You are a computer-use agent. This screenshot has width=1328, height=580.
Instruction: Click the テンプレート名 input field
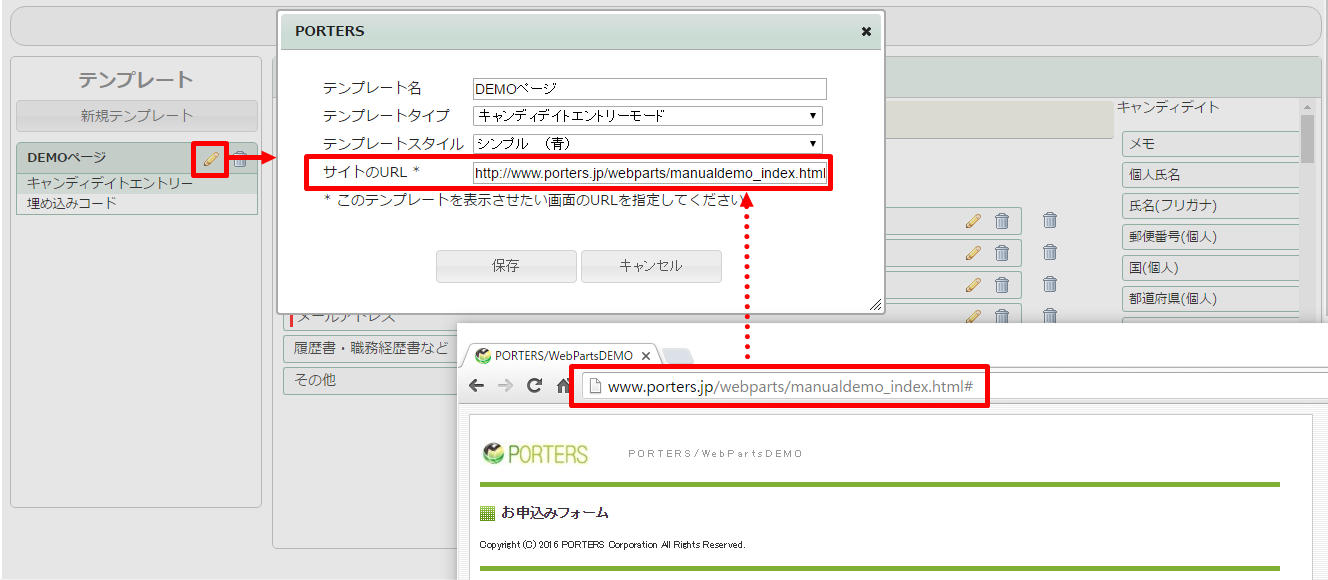pyautogui.click(x=650, y=89)
